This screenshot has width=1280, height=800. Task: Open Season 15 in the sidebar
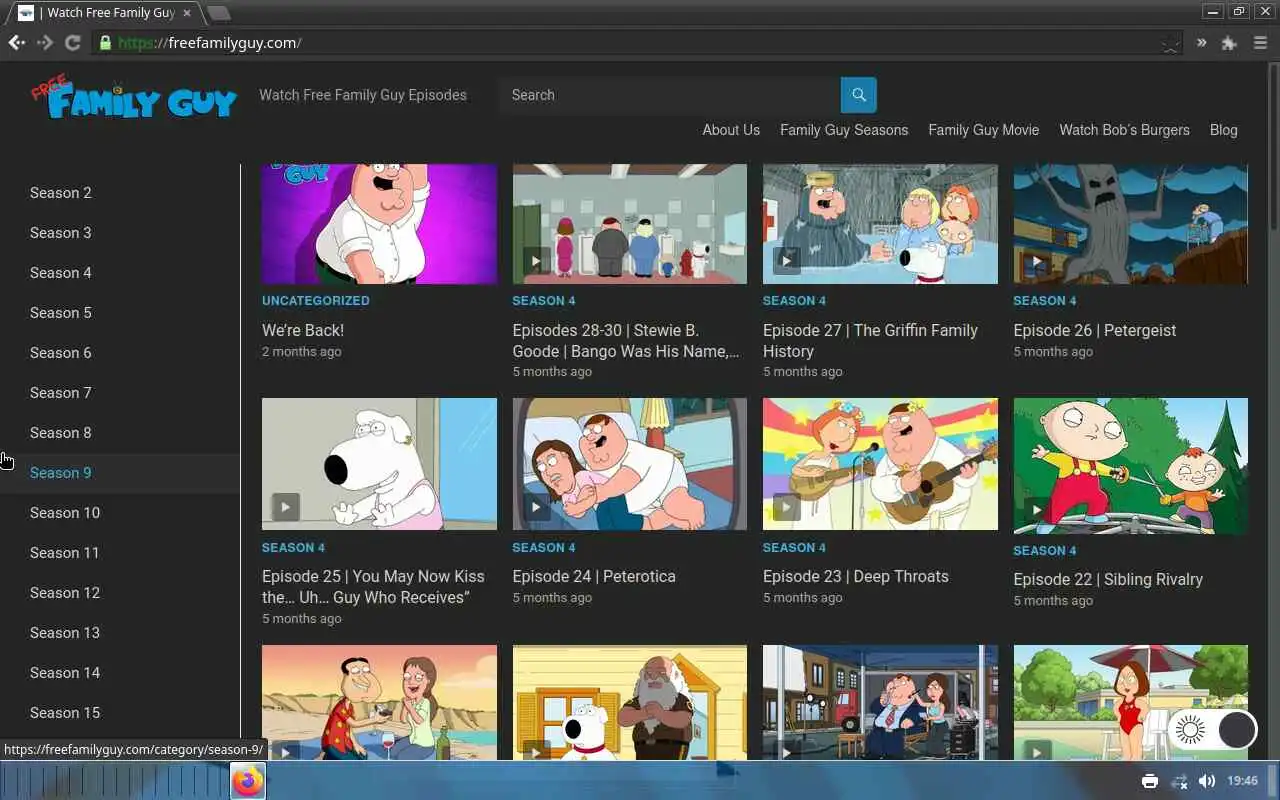click(x=65, y=713)
